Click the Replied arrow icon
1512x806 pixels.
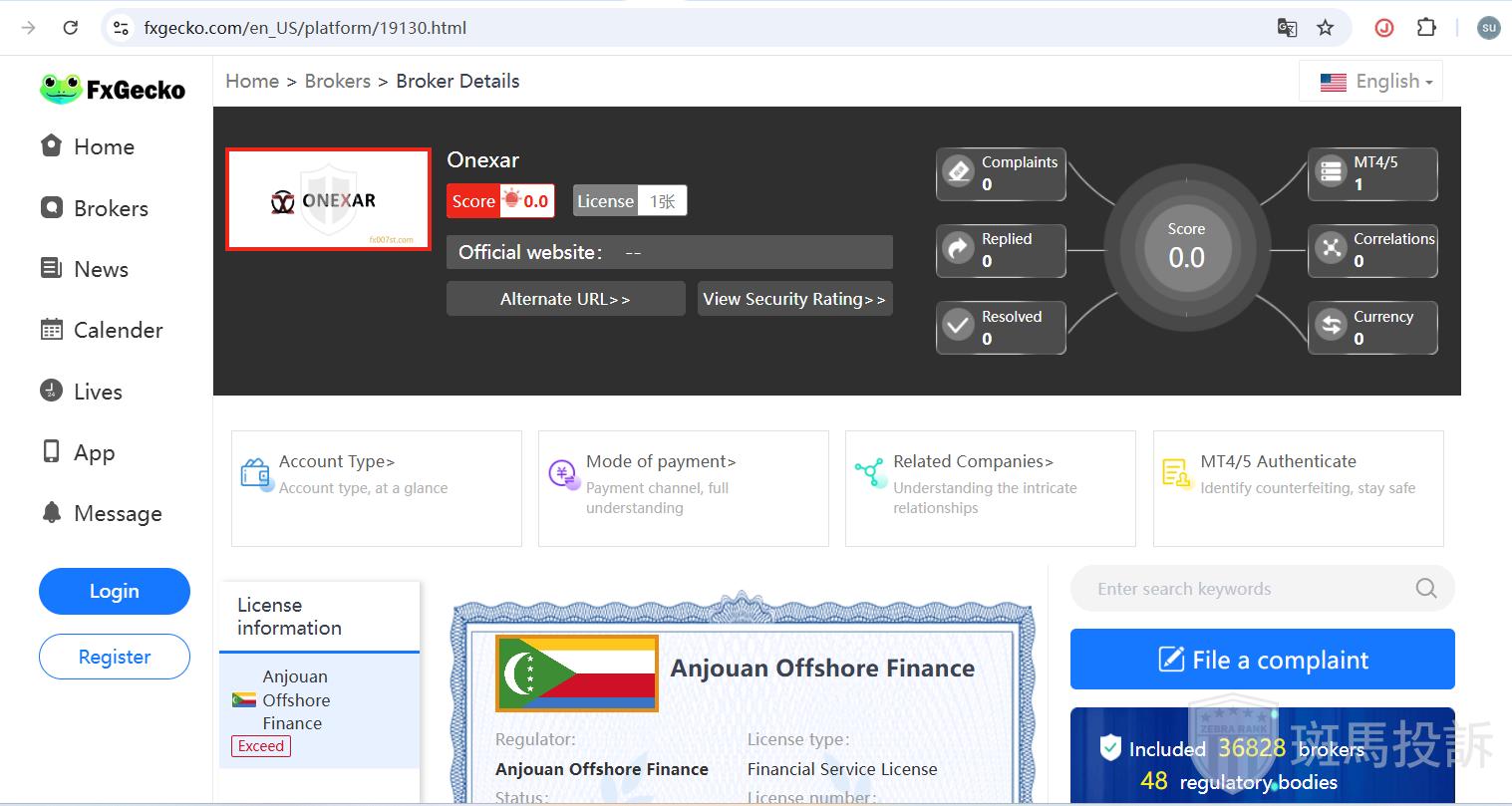(x=958, y=249)
